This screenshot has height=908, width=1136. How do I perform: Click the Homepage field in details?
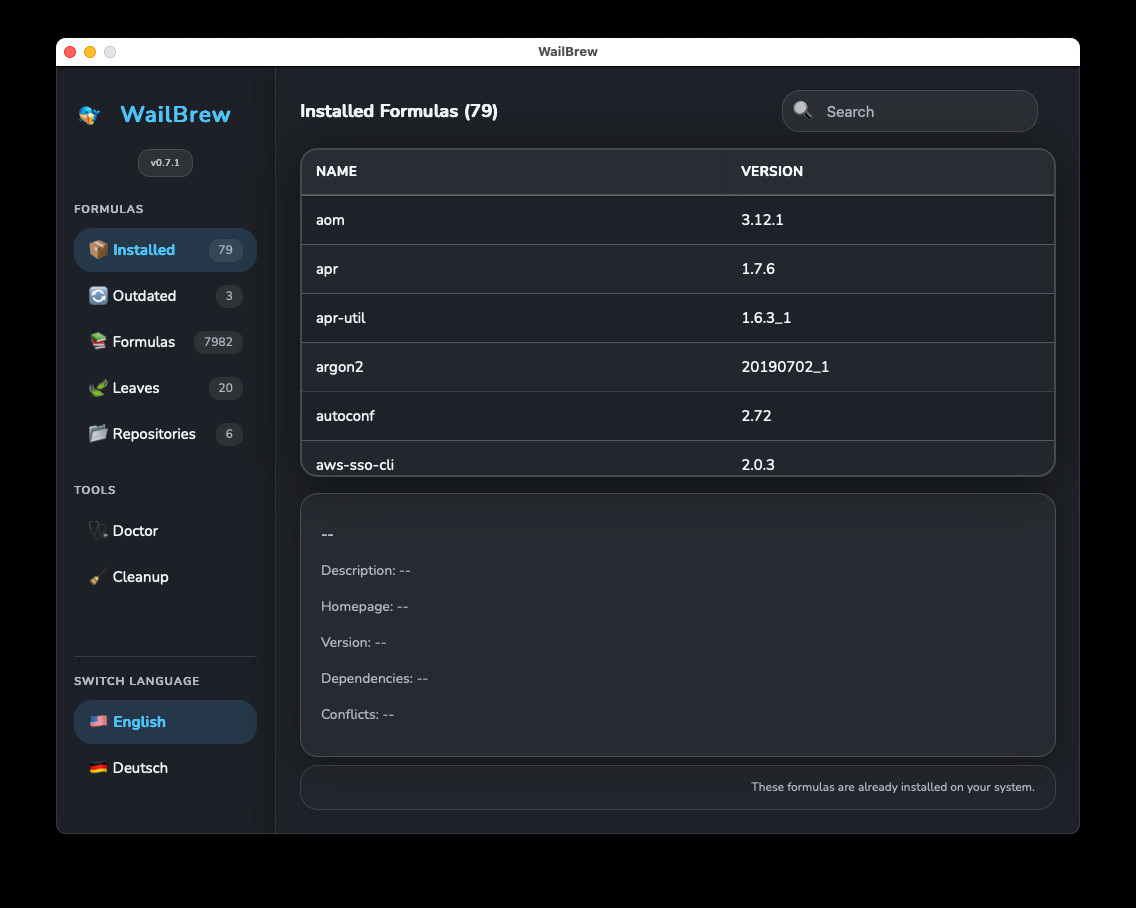click(x=364, y=607)
